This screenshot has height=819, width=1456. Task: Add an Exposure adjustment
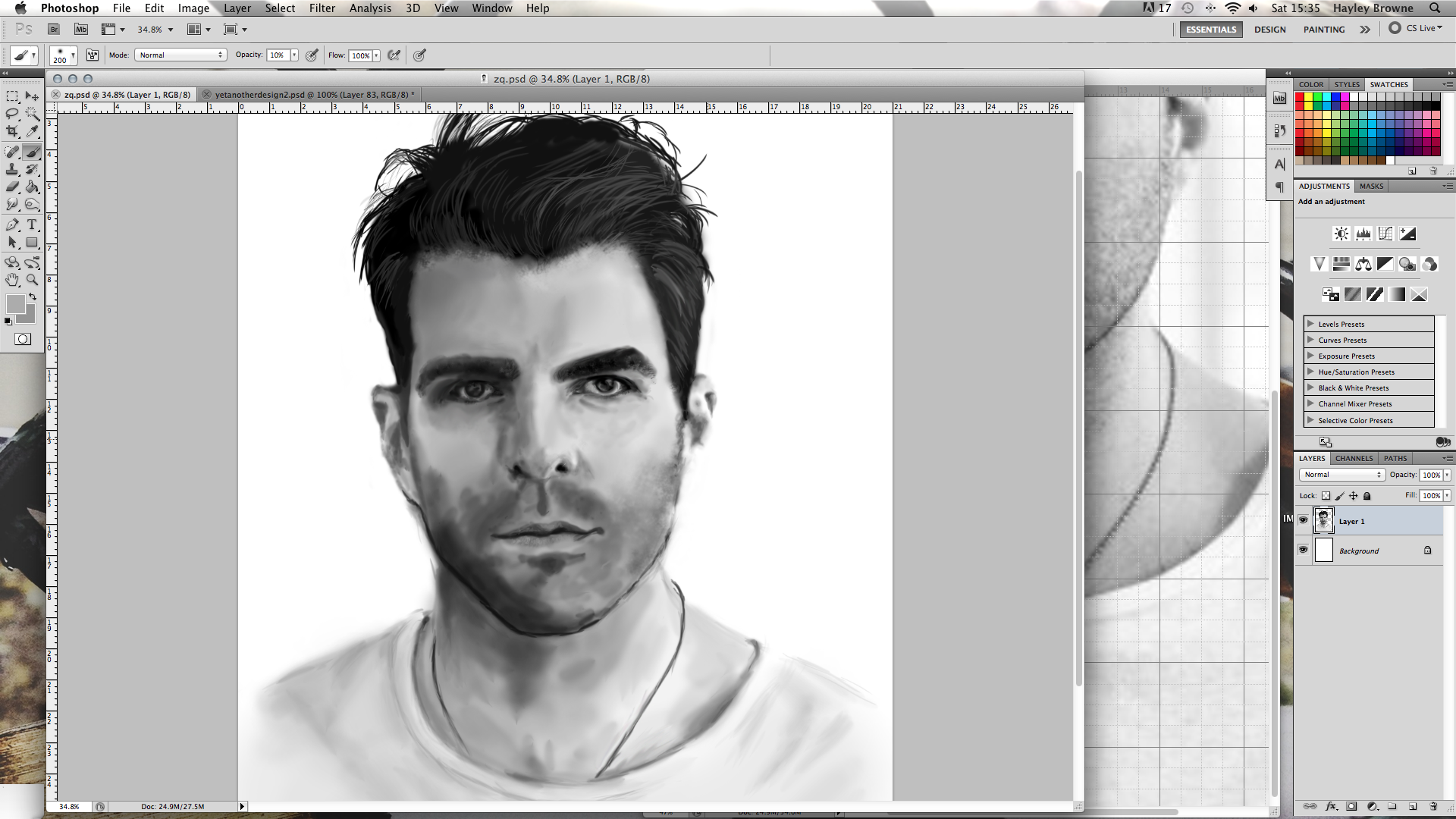click(x=1407, y=234)
